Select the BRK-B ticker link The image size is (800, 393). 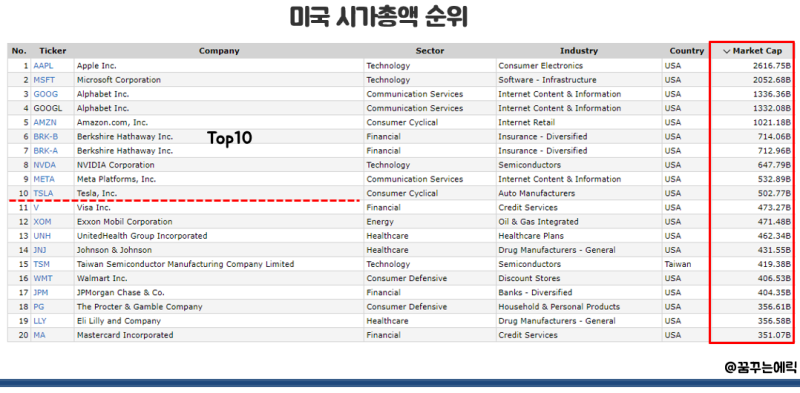(45, 137)
